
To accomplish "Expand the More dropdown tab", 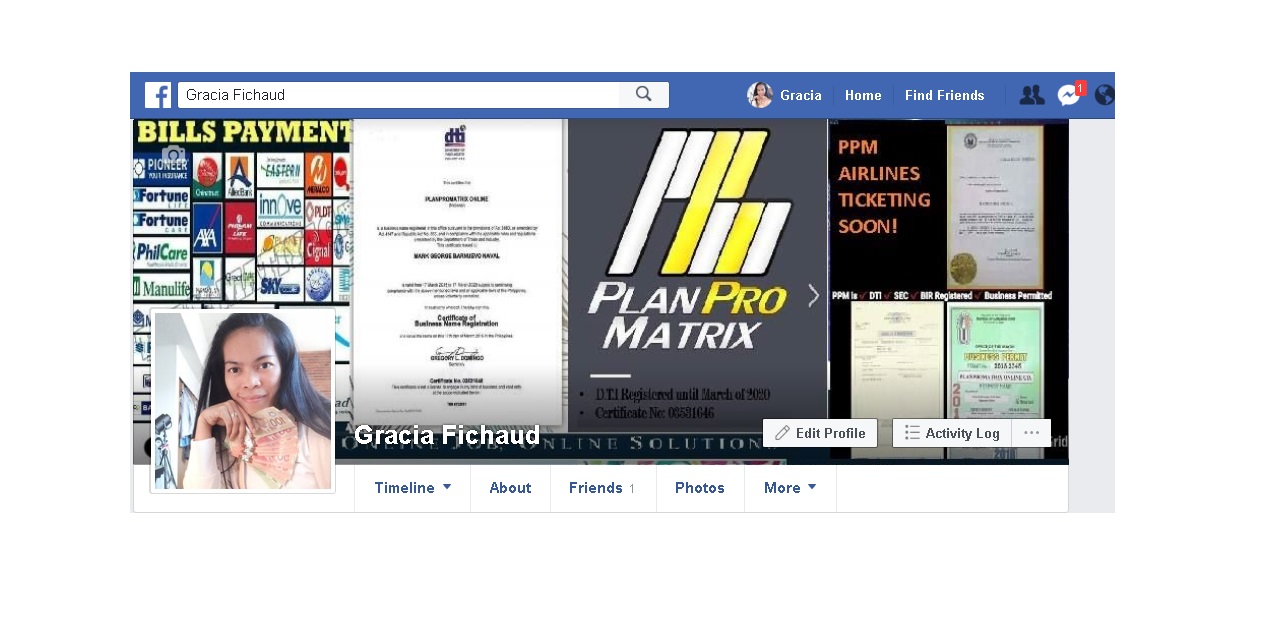I will coord(790,488).
